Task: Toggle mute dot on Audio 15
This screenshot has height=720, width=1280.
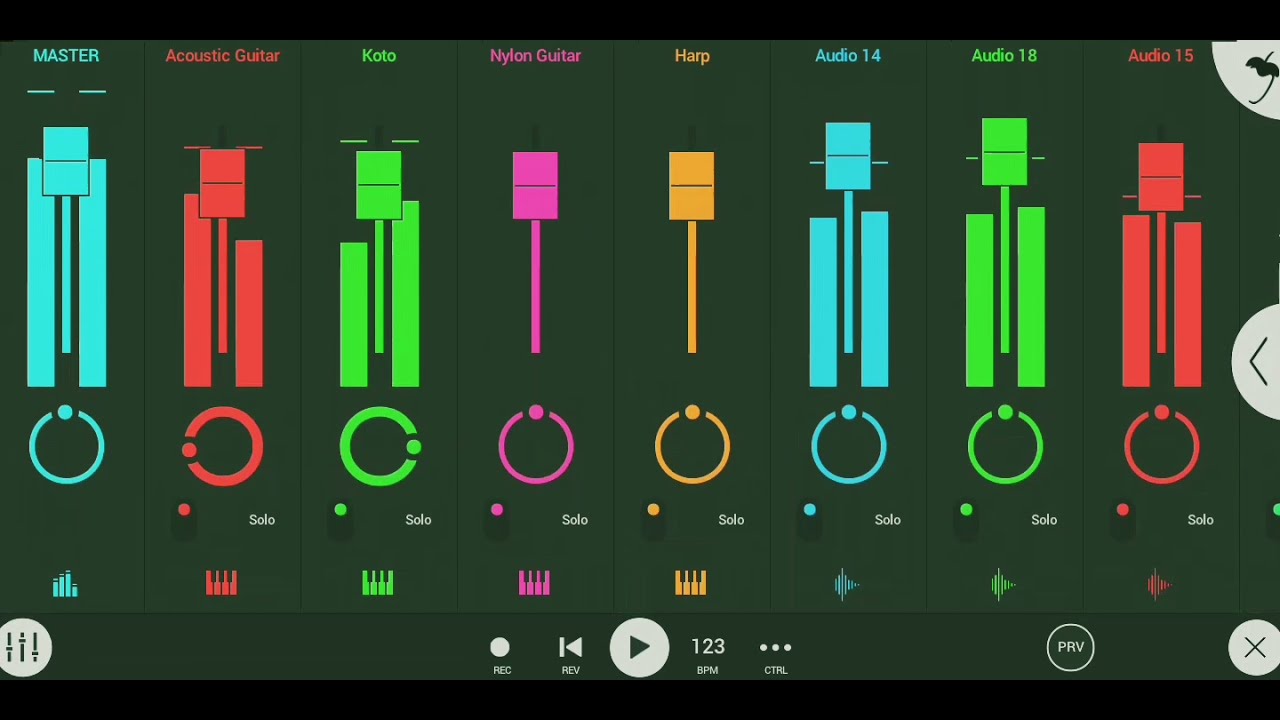Action: 1122,510
